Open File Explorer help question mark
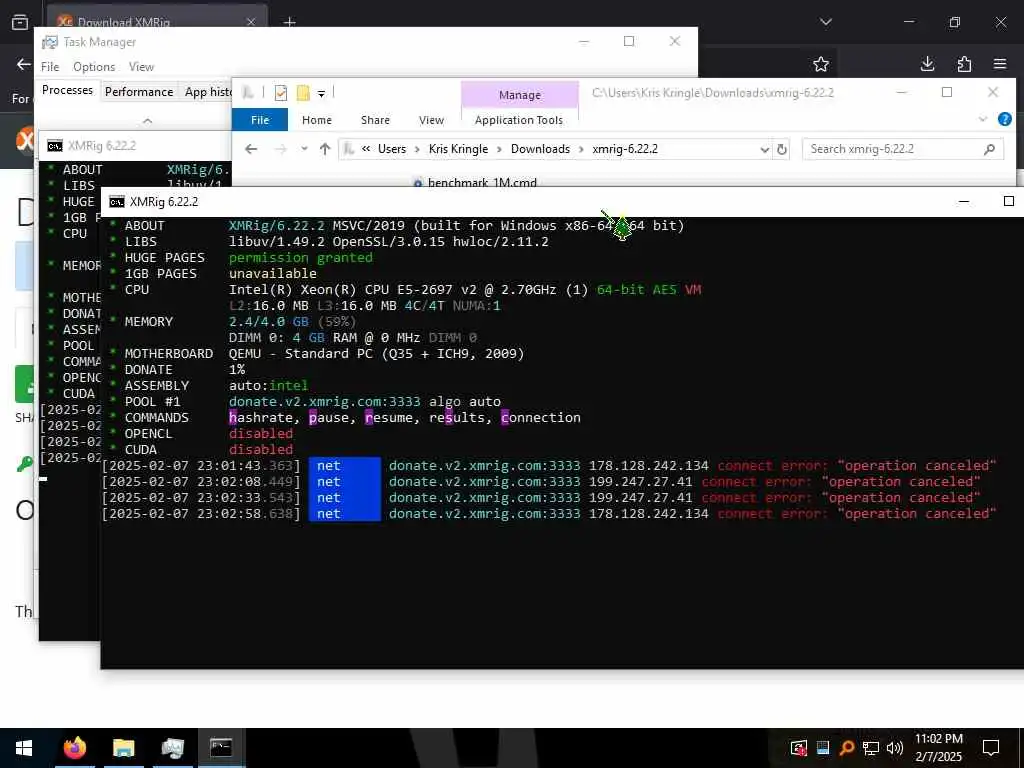1024x768 pixels. click(x=1004, y=119)
